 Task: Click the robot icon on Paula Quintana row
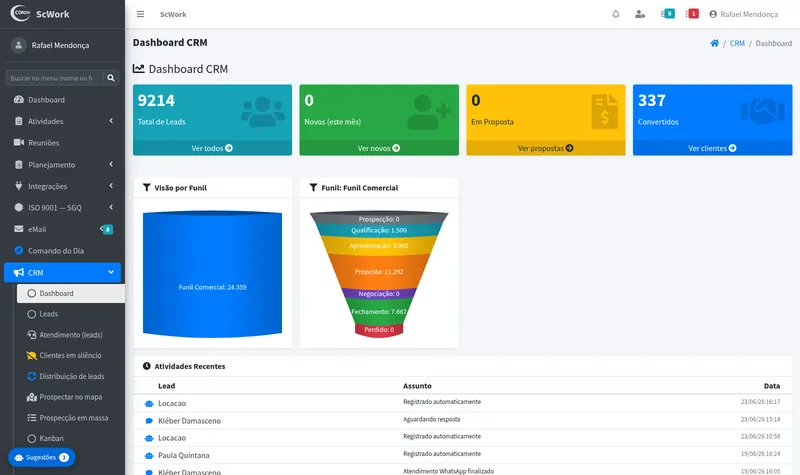pyautogui.click(x=149, y=455)
